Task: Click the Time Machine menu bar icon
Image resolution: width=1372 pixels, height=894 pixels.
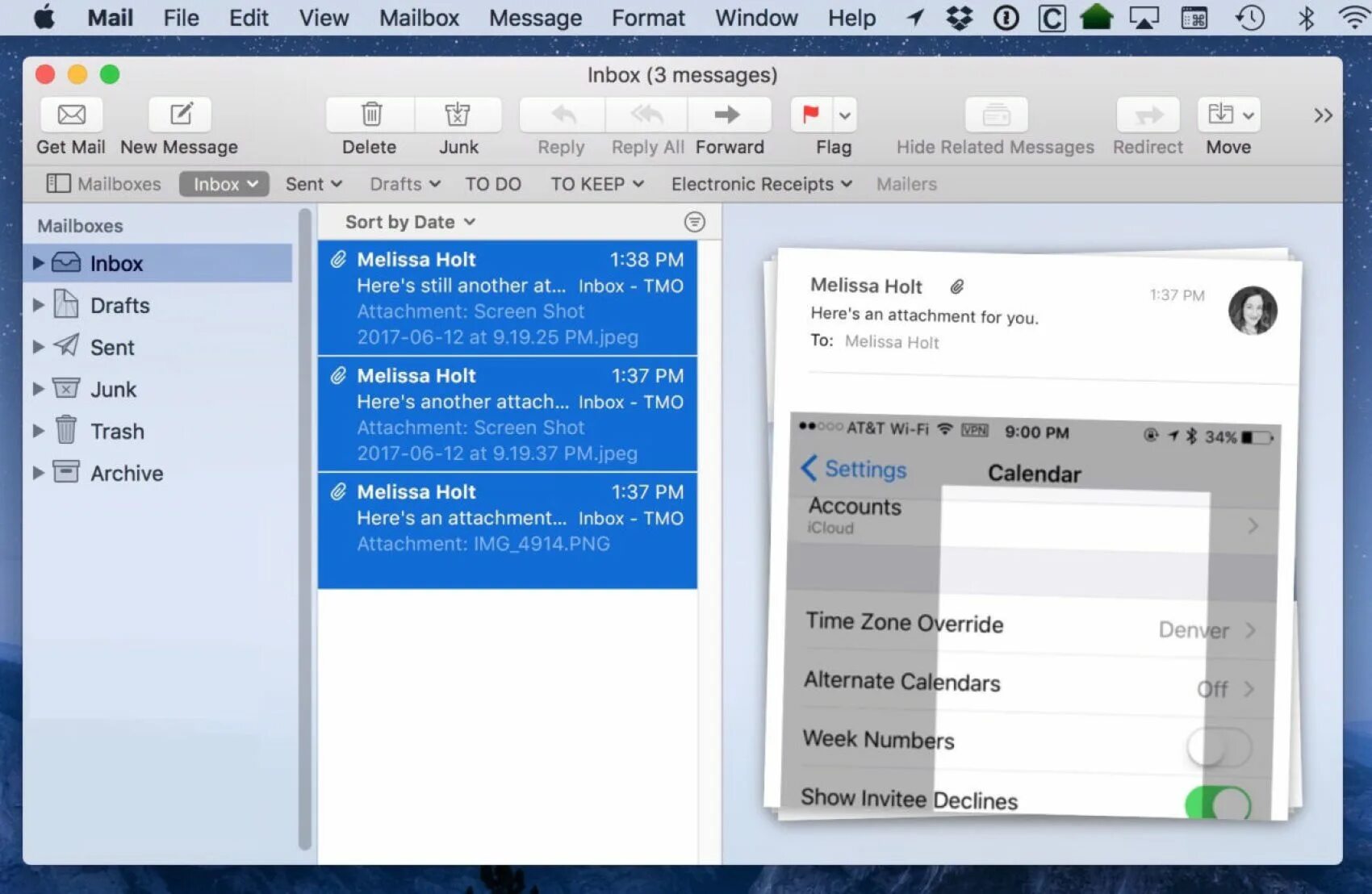Action: pyautogui.click(x=1249, y=18)
